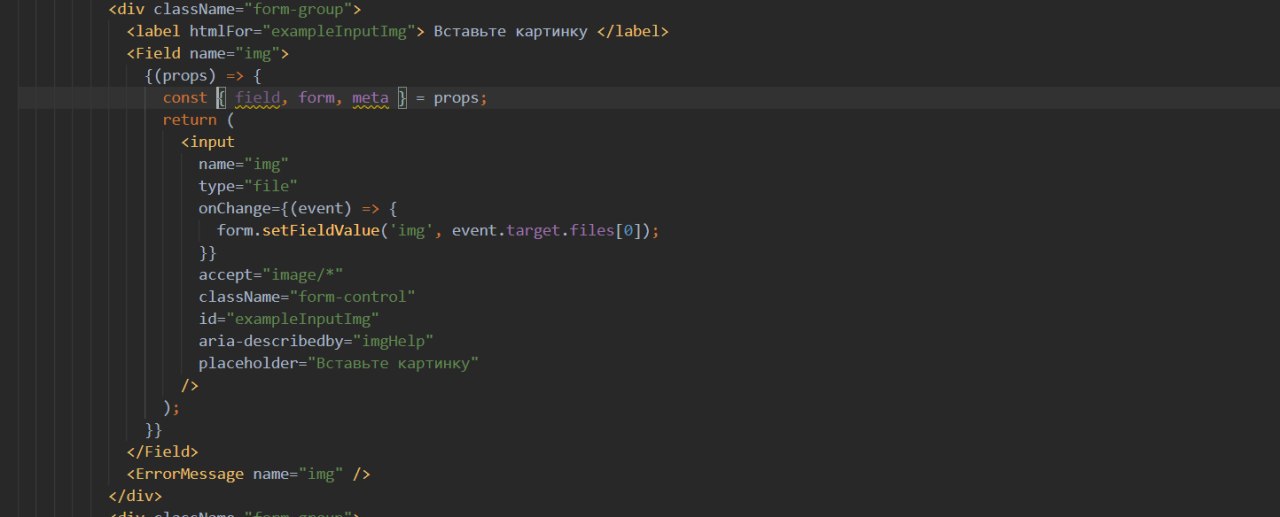The width and height of the screenshot is (1280, 517).
Task: Click the closing '</div>' tag
Action: tap(135, 496)
